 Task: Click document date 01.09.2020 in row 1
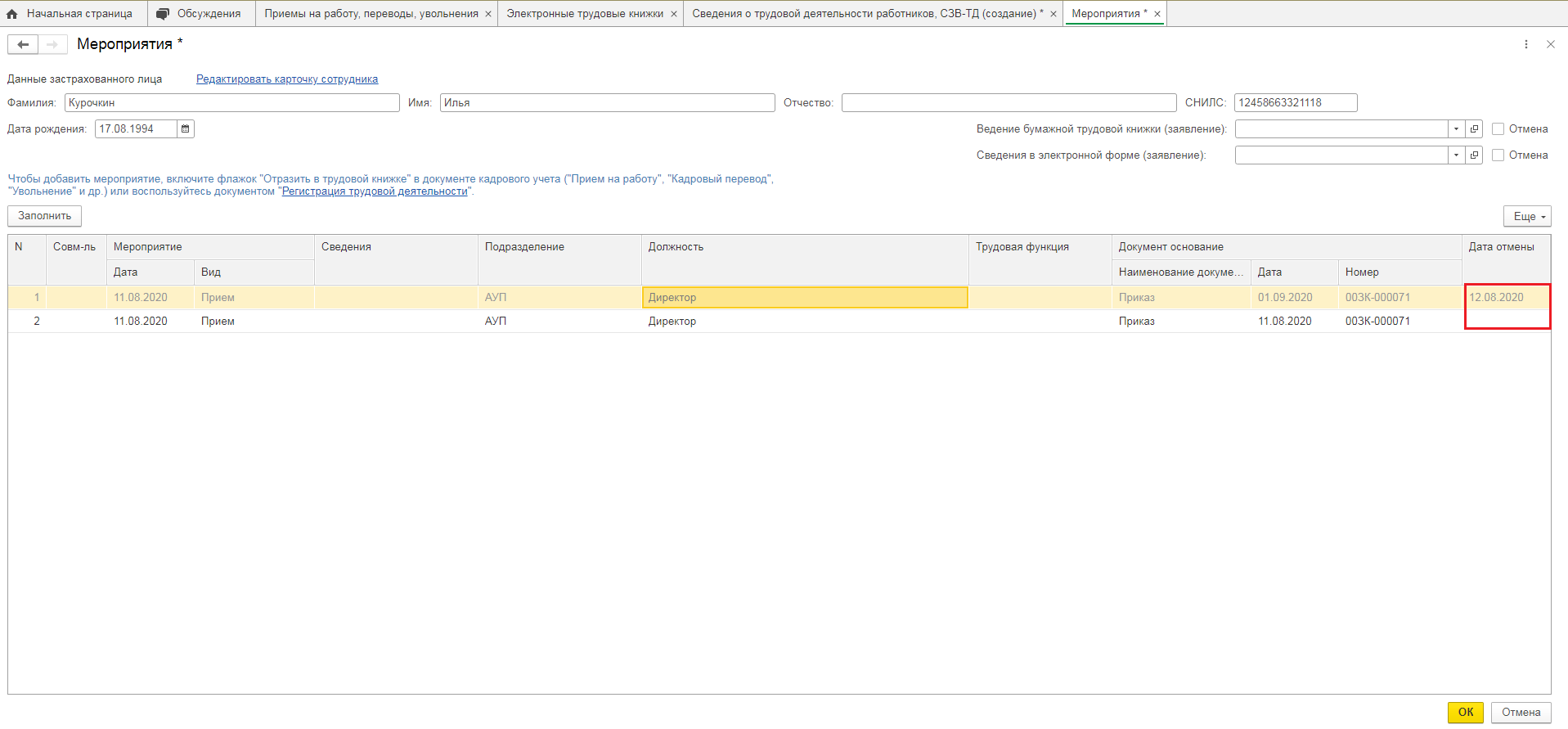(x=1294, y=297)
